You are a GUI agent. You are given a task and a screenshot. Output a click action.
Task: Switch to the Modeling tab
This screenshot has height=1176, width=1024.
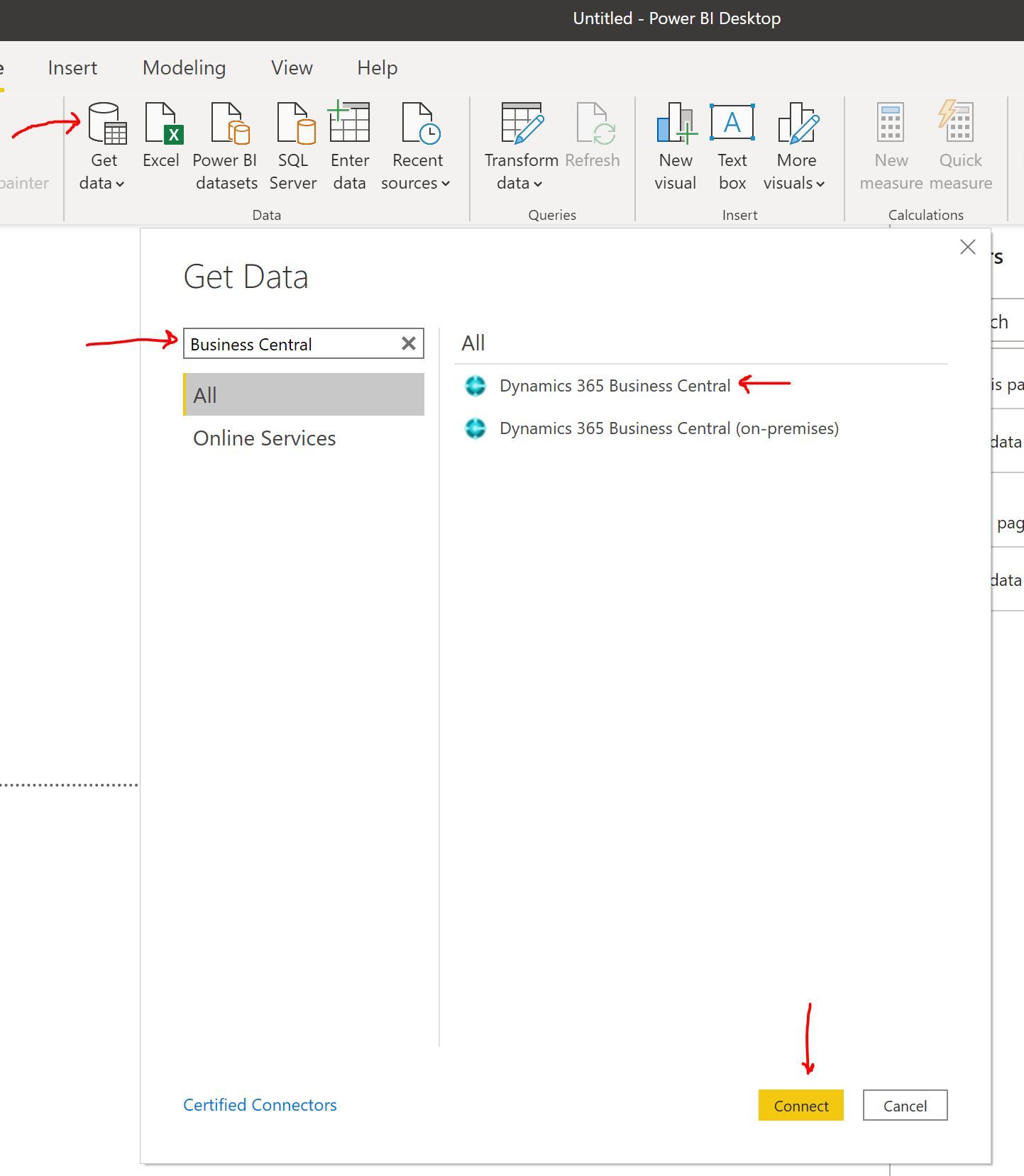click(184, 68)
